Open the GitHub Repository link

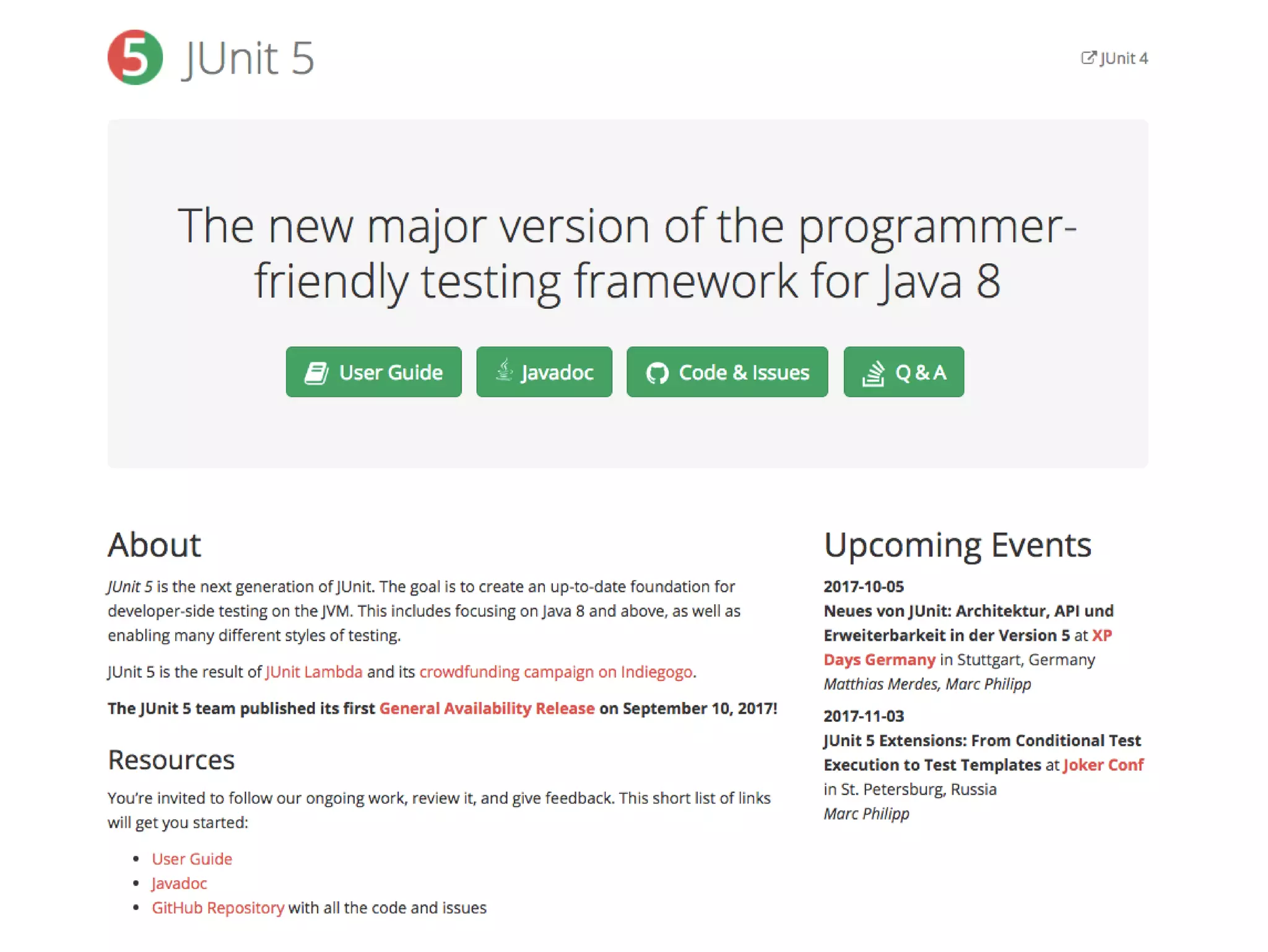pos(218,907)
